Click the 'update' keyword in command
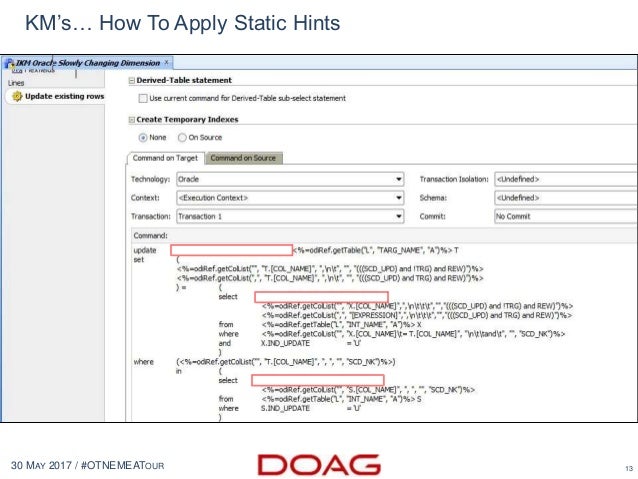The image size is (638, 479). tap(145, 250)
